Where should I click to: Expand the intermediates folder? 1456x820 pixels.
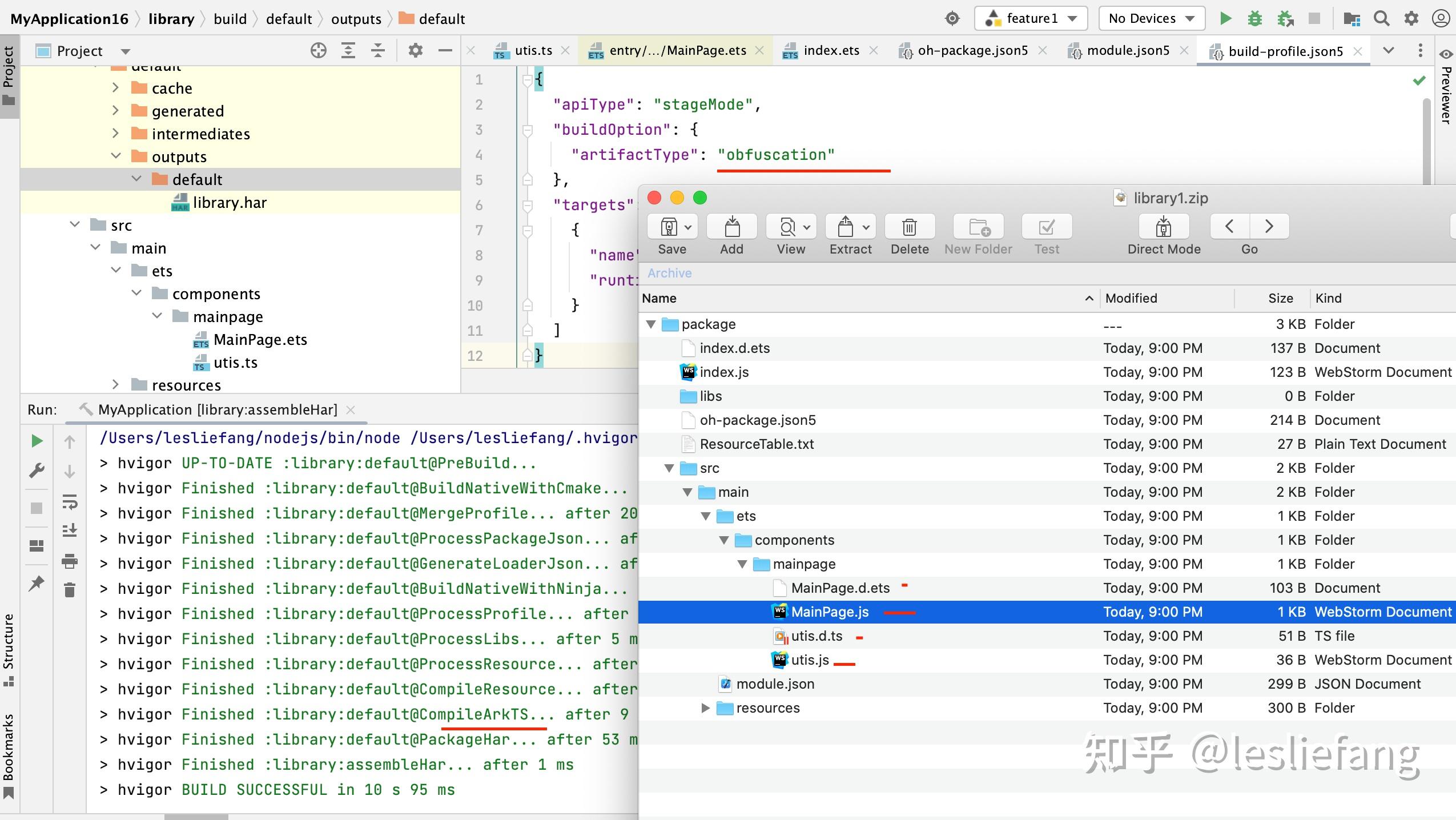115,133
